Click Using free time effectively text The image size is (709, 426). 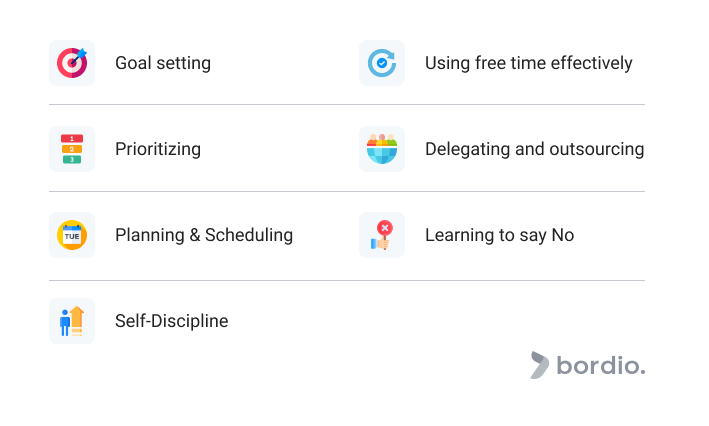pos(529,63)
